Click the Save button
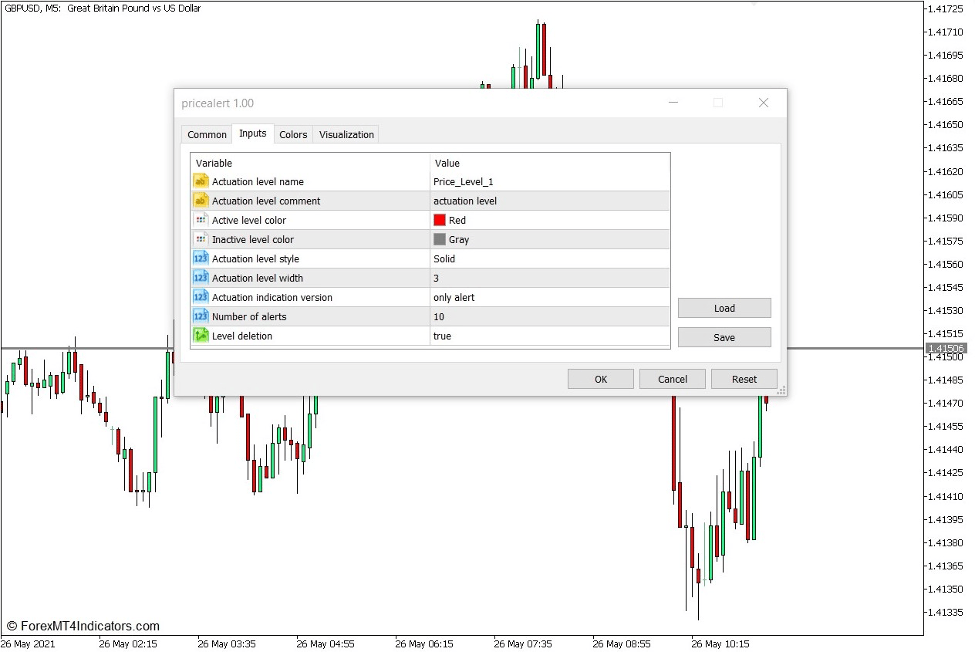The image size is (977, 652). (723, 337)
